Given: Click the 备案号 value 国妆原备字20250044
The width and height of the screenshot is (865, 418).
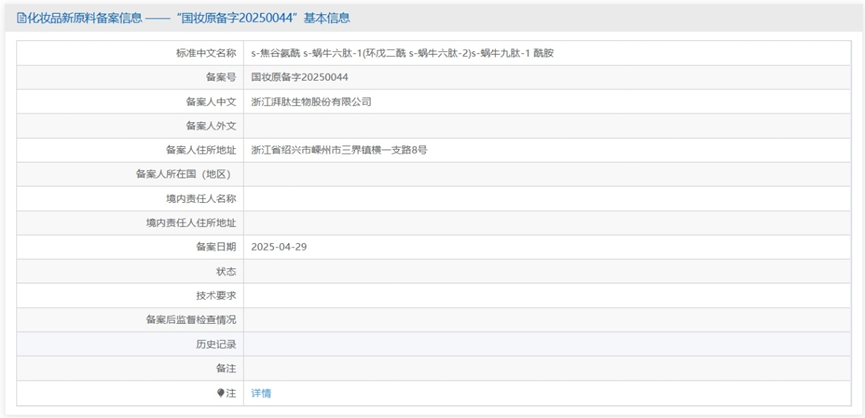Looking at the screenshot, I should click(x=299, y=77).
